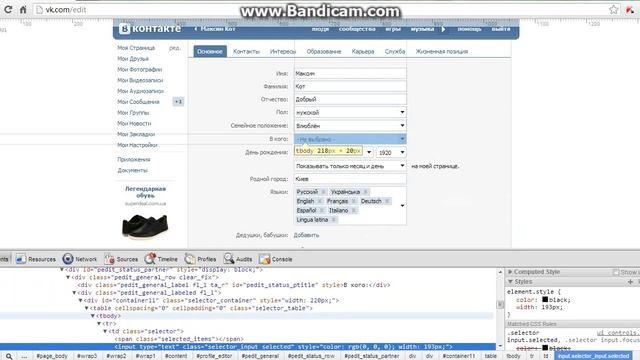
Task: Click the ред. edit link beside Моя Страница
Action: pyautogui.click(x=175, y=48)
